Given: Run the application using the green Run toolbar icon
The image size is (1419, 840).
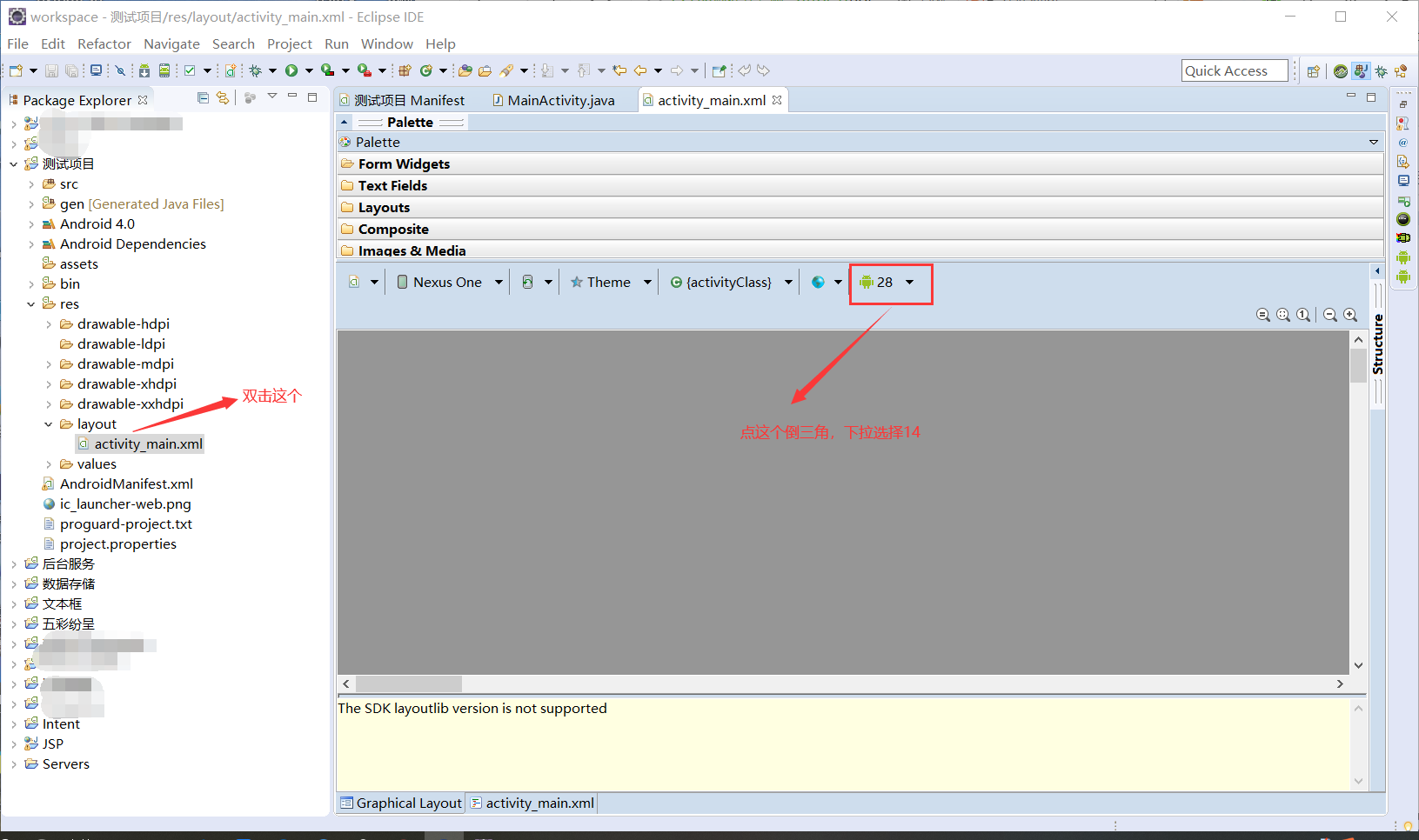Looking at the screenshot, I should pyautogui.click(x=291, y=70).
